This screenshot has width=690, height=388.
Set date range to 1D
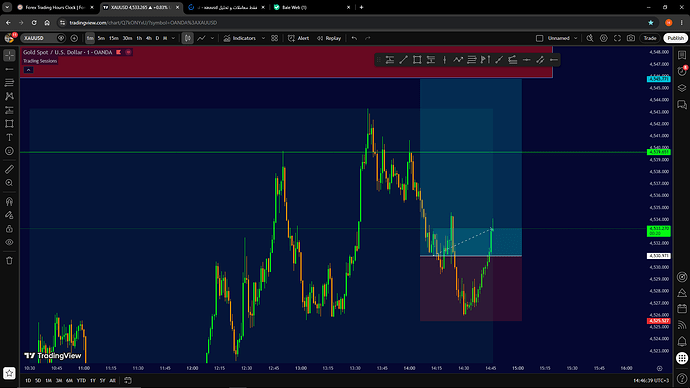tap(28, 381)
